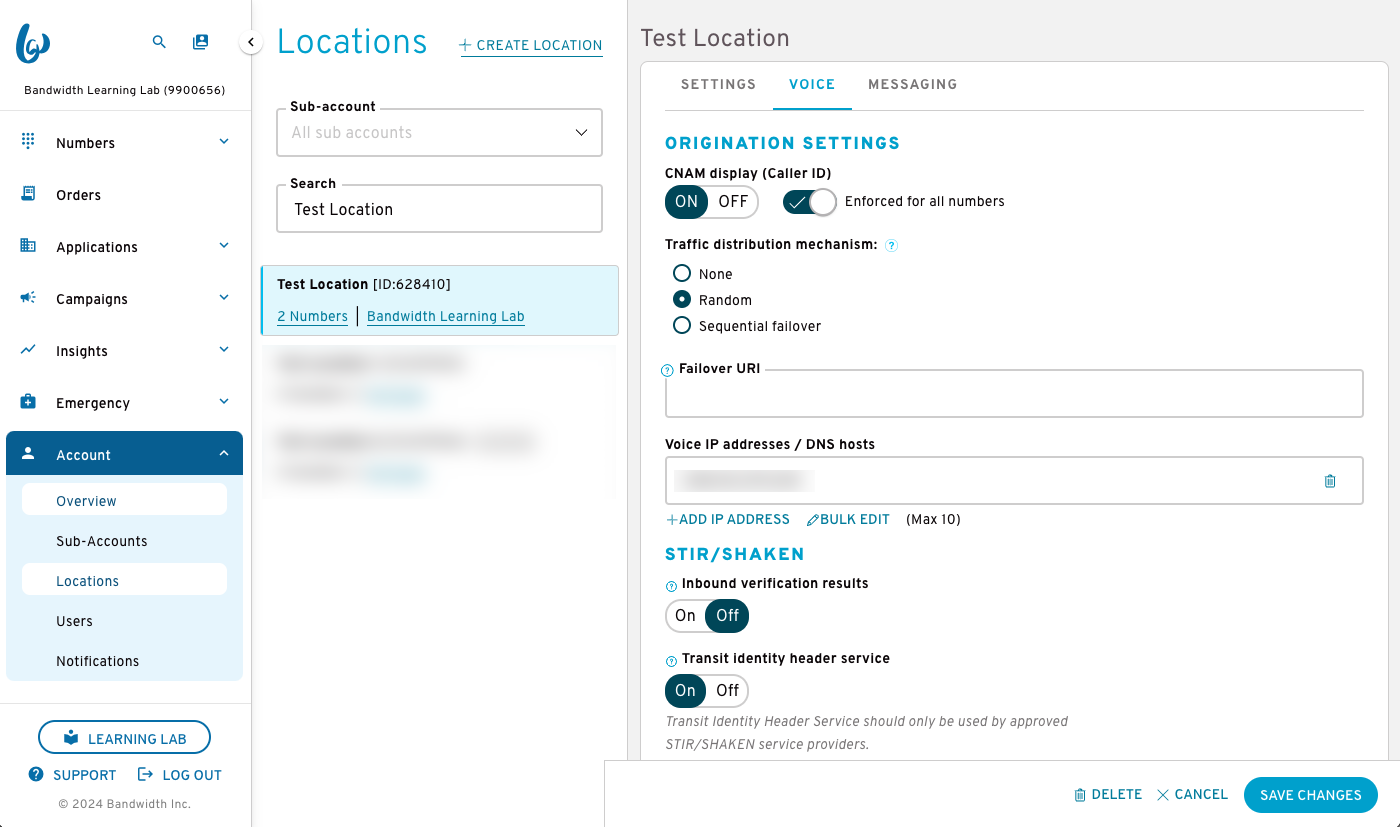
Task: Click the Support question-mark icon
Action: tap(36, 774)
